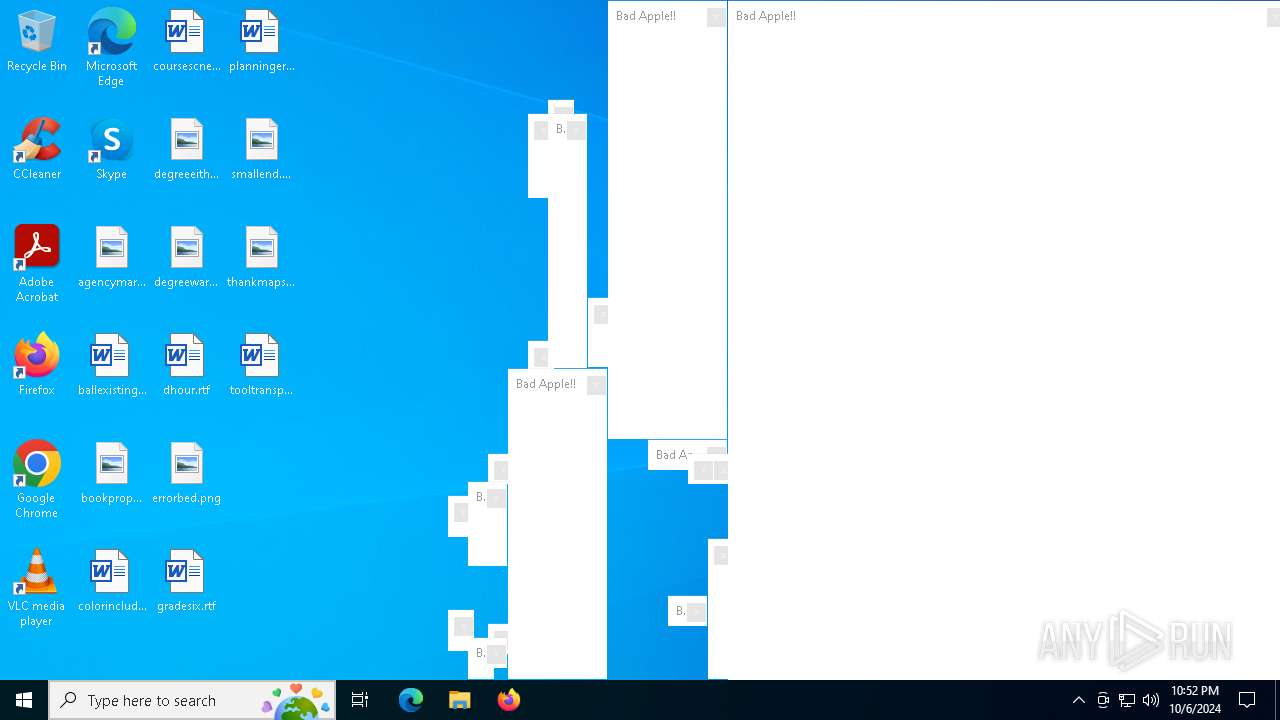Select the degreewar image file
Image resolution: width=1280 pixels, height=720 pixels.
[x=186, y=257]
